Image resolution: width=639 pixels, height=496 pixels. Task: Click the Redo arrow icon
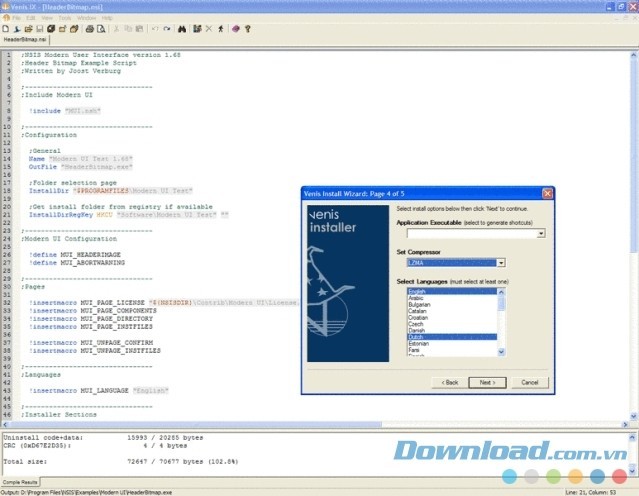coord(167,29)
